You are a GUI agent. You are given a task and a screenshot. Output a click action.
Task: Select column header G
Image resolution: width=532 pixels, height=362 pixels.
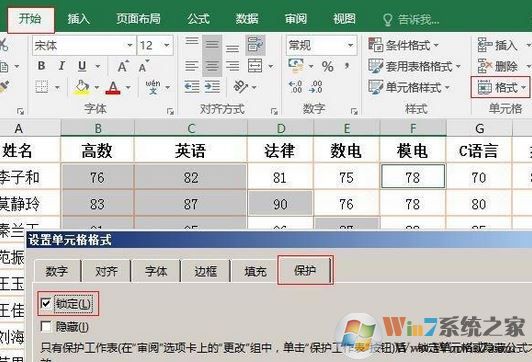[x=479, y=128]
